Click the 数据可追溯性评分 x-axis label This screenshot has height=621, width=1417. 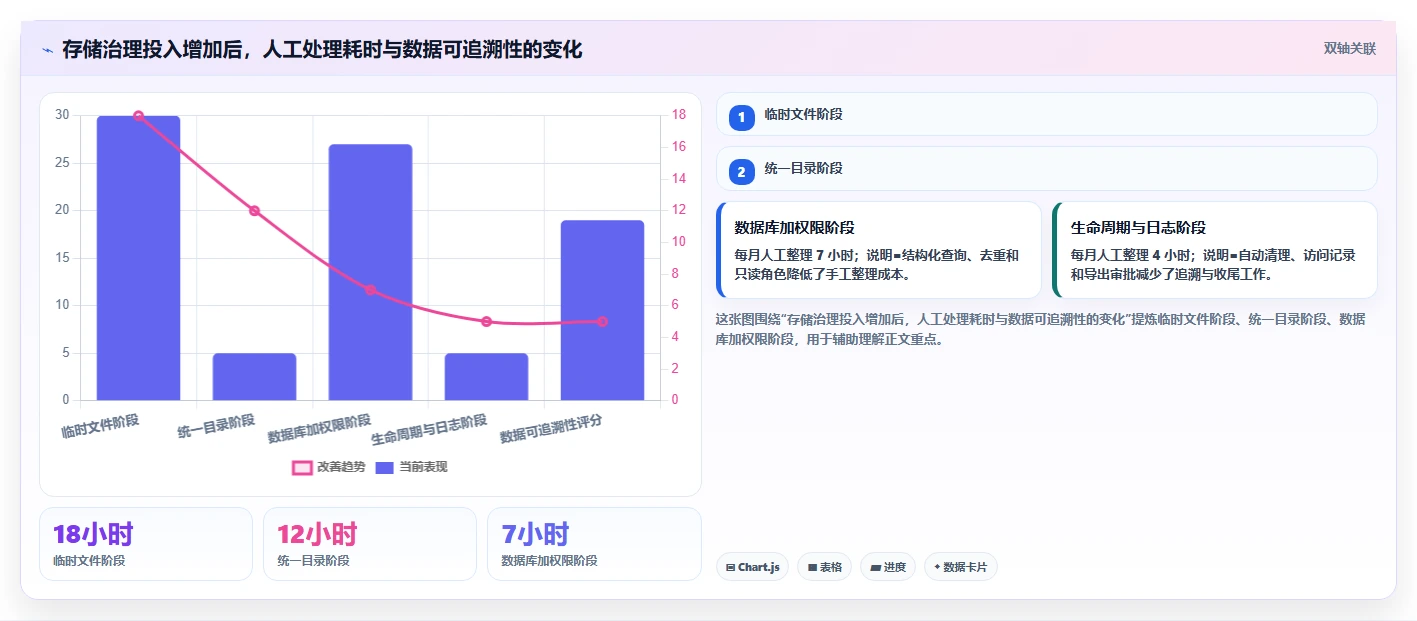click(551, 429)
